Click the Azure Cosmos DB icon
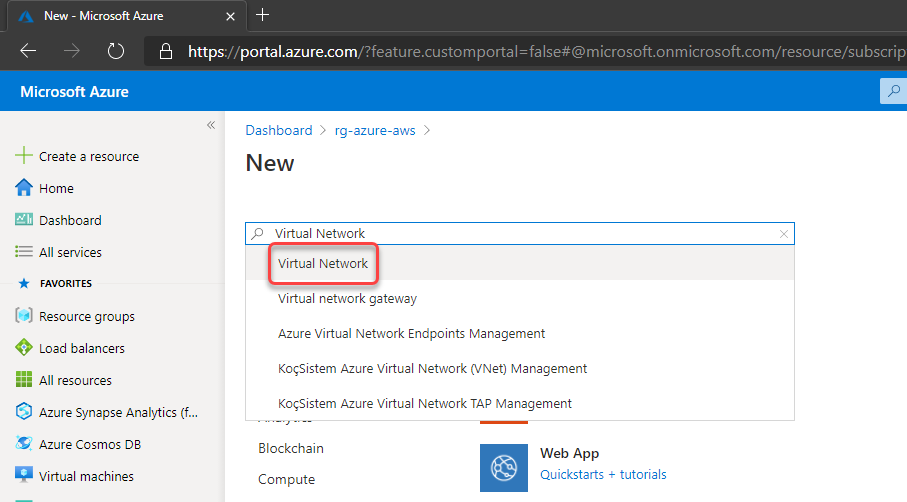Viewport: 907px width, 502px height. pyautogui.click(x=24, y=444)
